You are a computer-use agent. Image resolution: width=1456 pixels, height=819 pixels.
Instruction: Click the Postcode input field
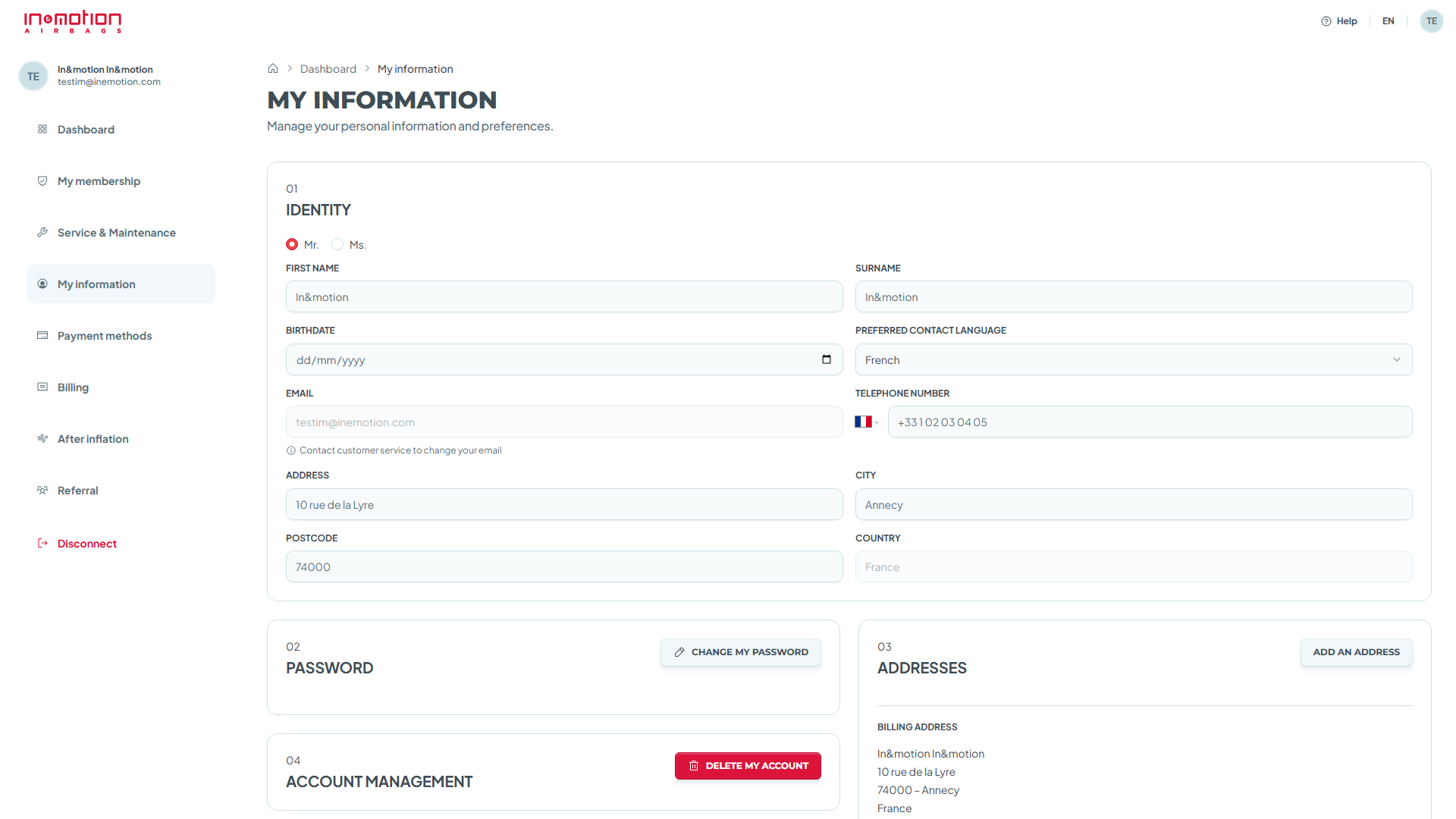point(564,566)
